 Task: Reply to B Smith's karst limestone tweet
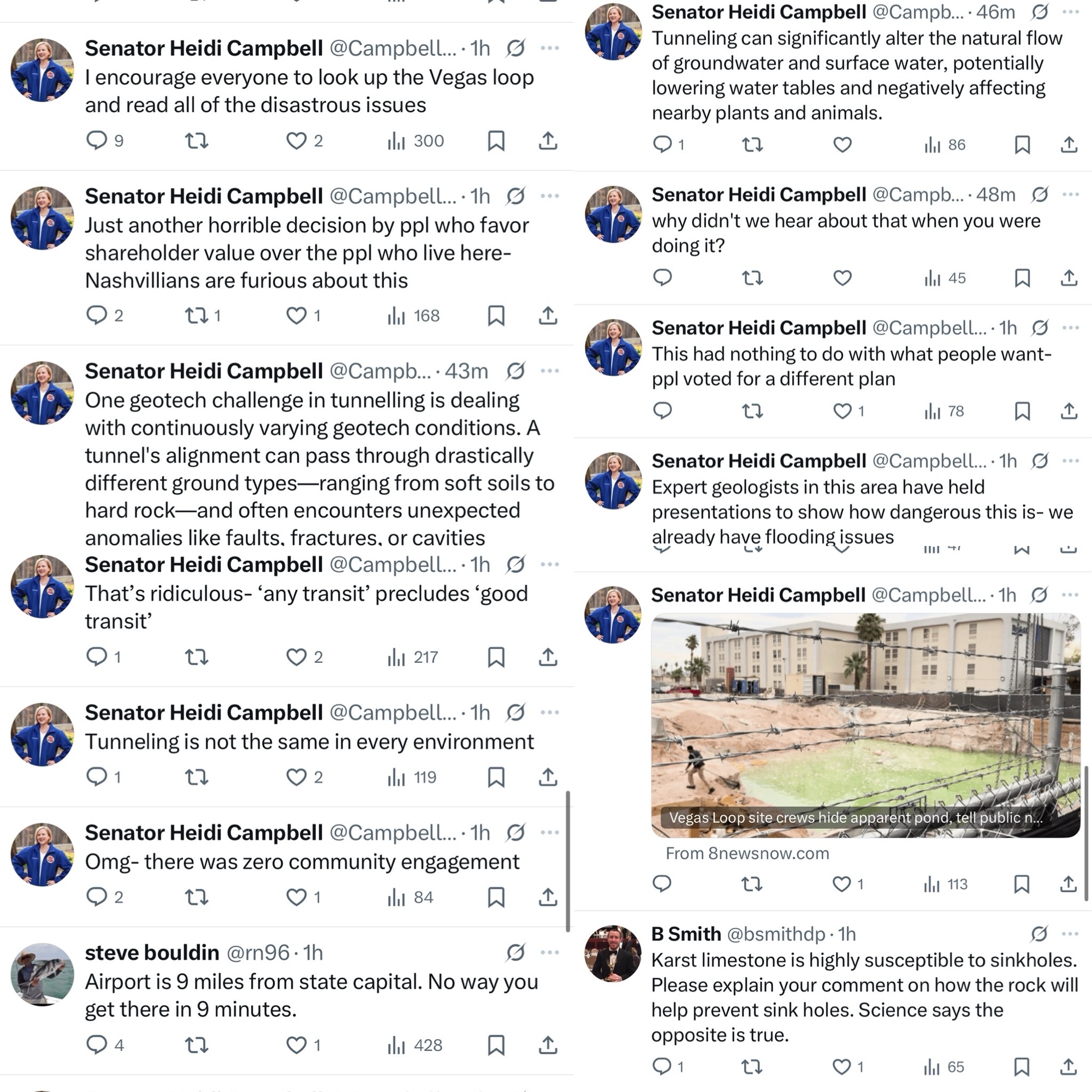tap(662, 1066)
